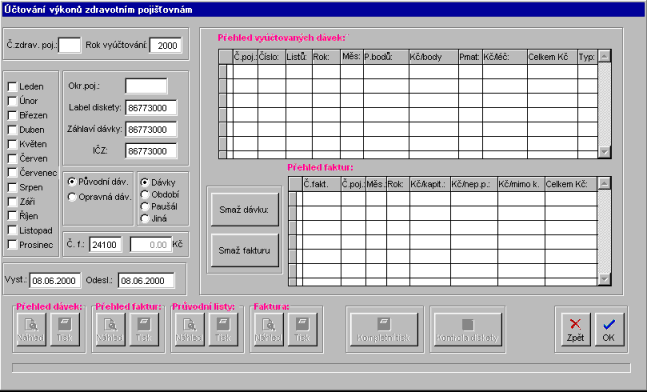Screen dimensions: 647x392
Task: Click Náhled under Přehled faktur
Action: [x=110, y=329]
